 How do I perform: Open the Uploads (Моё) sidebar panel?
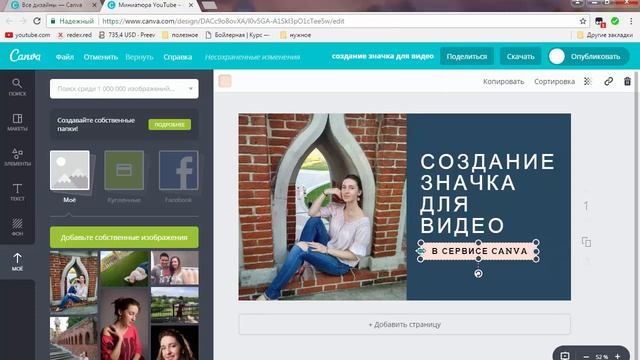point(17,262)
